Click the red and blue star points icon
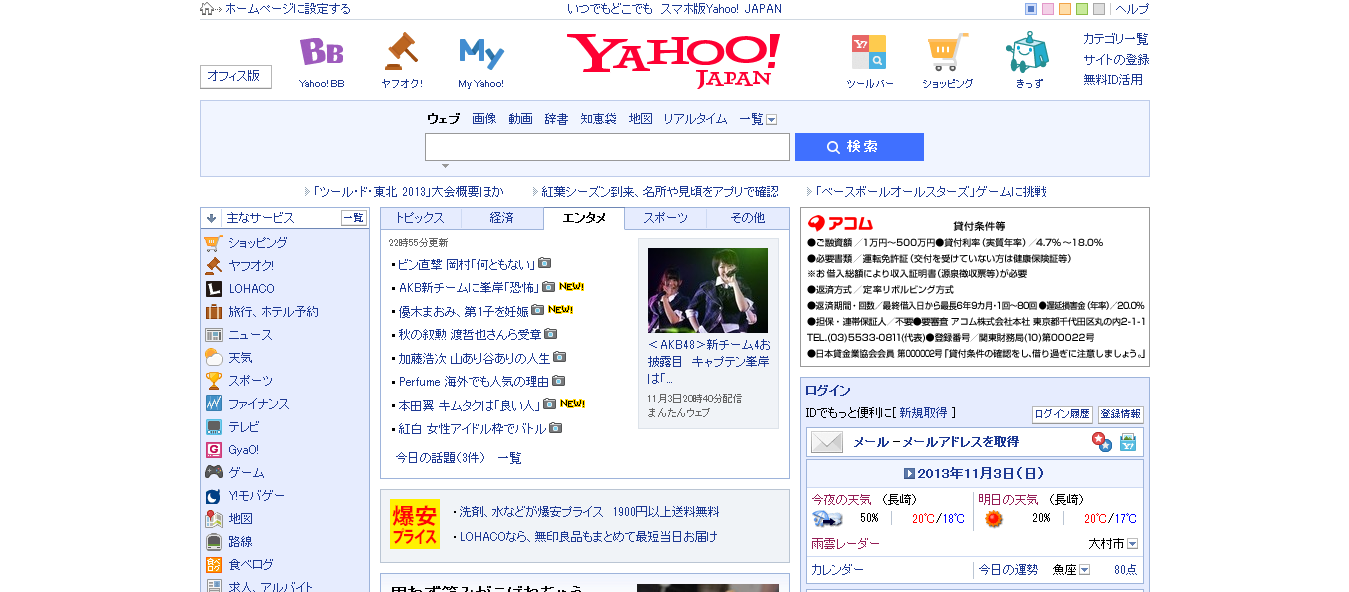1349x592 pixels. pyautogui.click(x=1101, y=442)
